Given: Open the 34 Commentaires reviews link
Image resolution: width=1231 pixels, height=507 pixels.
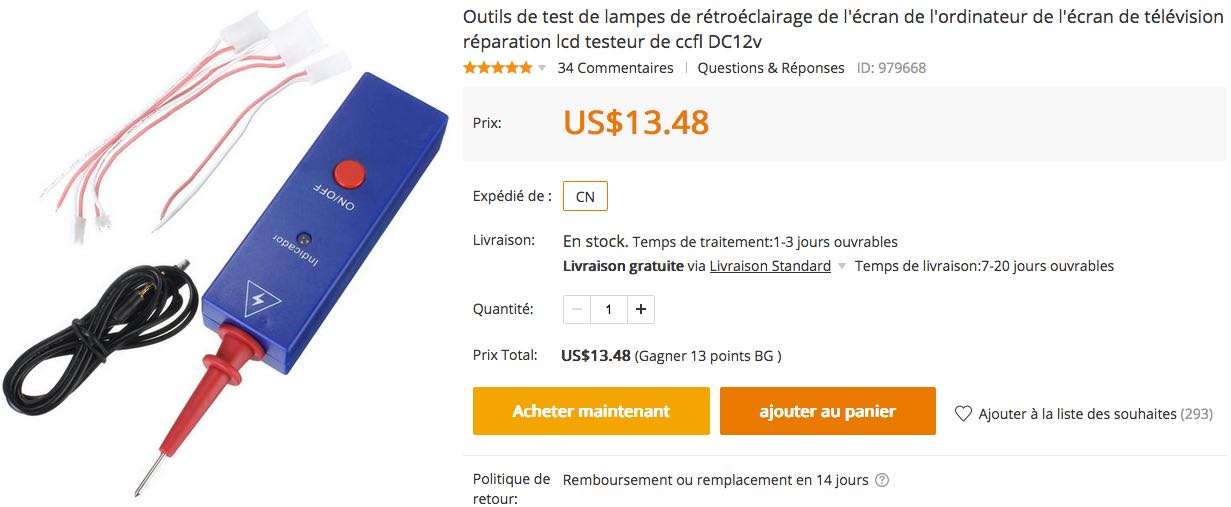Looking at the screenshot, I should [x=615, y=68].
